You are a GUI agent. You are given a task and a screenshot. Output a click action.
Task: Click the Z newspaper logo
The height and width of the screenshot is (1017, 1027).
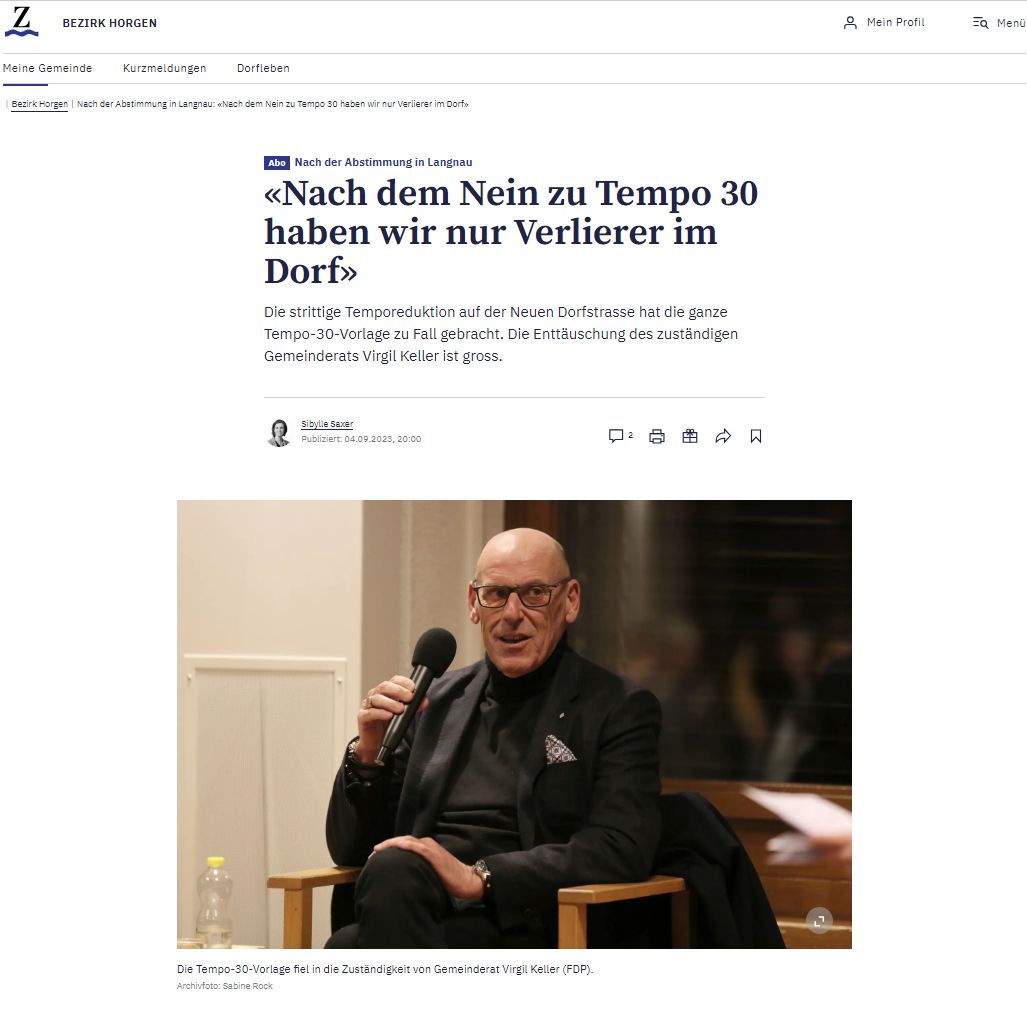coord(22,22)
